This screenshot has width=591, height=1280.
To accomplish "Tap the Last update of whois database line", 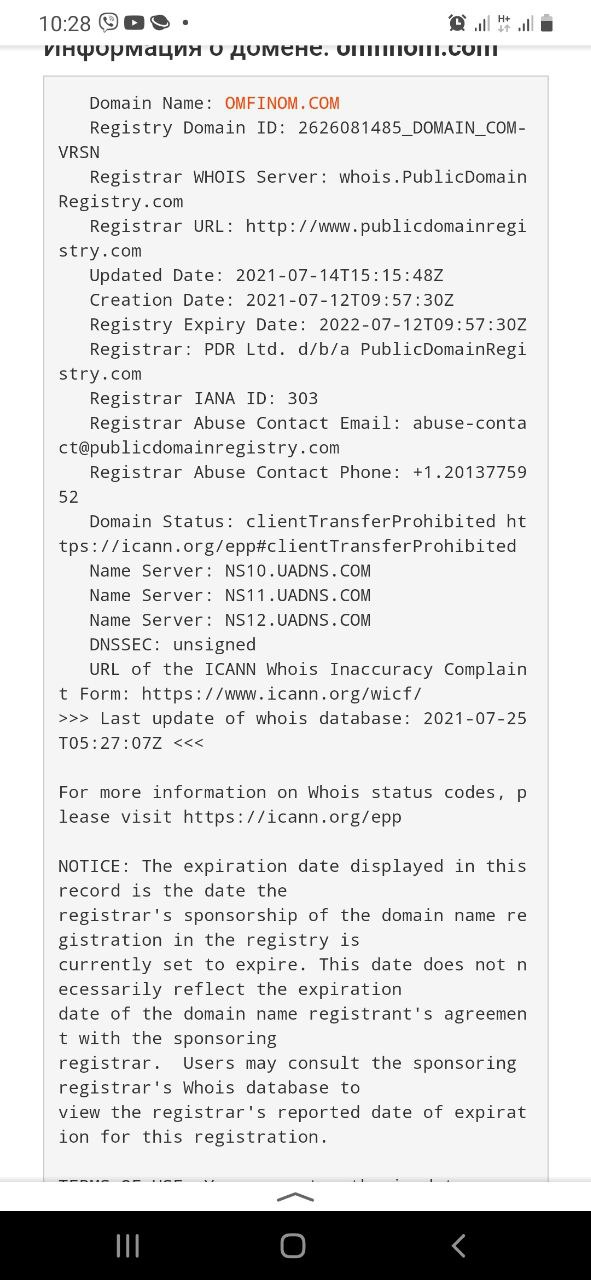I will coord(292,731).
